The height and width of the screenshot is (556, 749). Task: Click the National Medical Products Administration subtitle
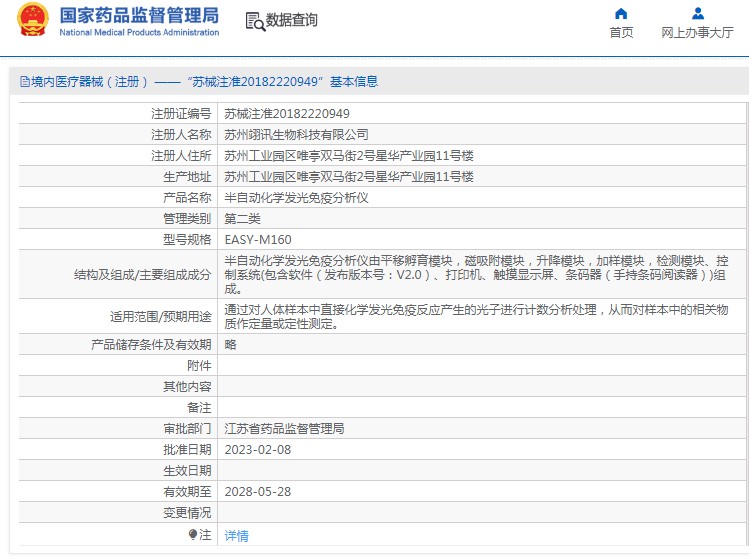click(139, 33)
